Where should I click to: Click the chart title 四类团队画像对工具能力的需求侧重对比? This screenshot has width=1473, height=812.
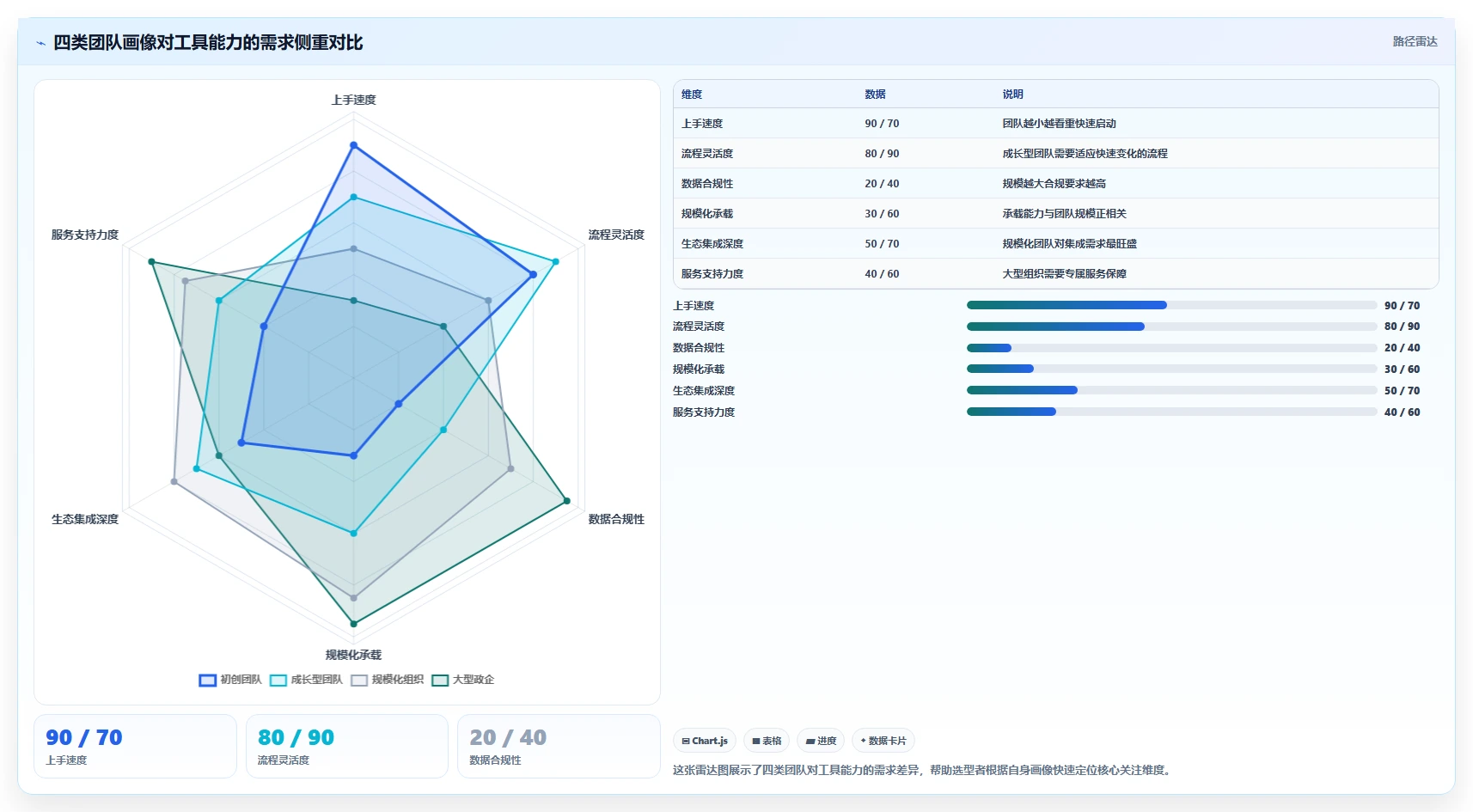(x=208, y=43)
